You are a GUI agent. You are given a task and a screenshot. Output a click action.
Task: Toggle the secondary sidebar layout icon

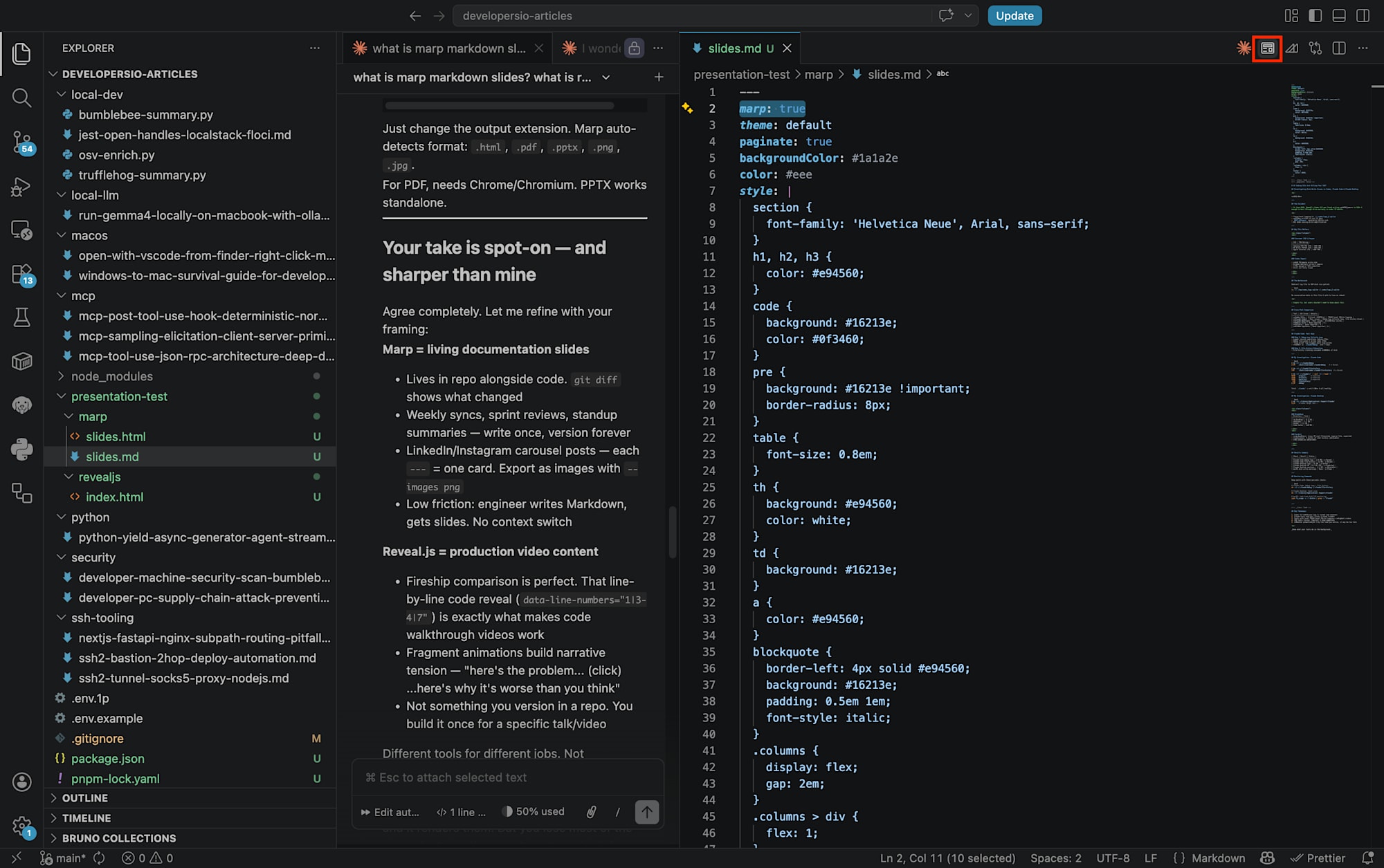tap(1363, 15)
